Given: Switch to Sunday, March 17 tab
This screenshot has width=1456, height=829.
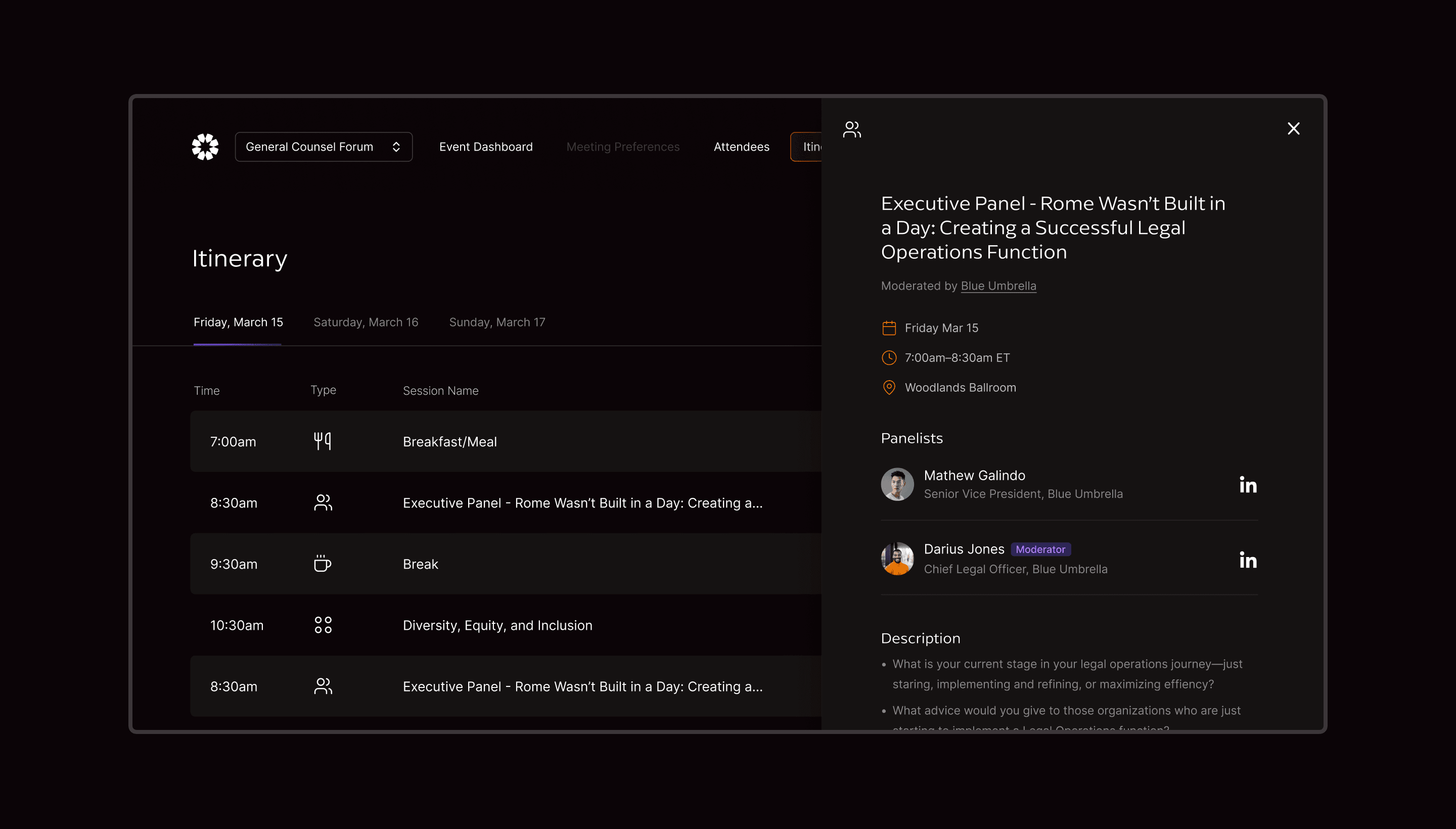Looking at the screenshot, I should pyautogui.click(x=496, y=323).
